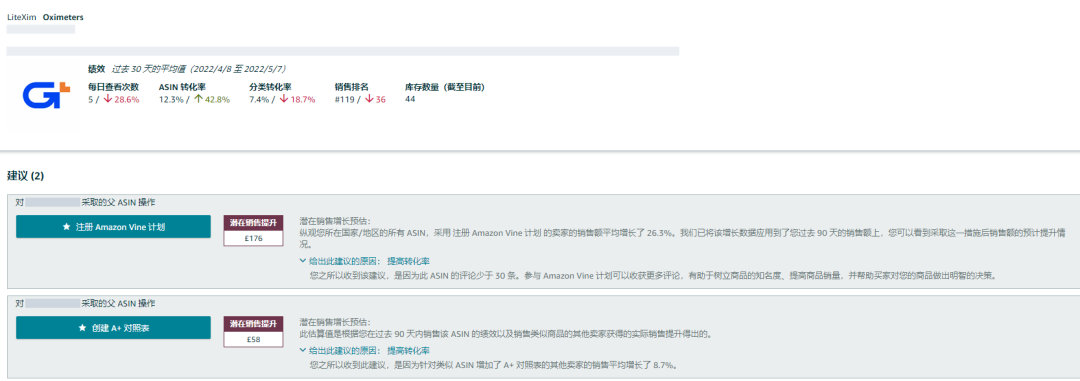Open the 提高转化率 link under Vine suggestion
1080x381 pixels.
[409, 261]
